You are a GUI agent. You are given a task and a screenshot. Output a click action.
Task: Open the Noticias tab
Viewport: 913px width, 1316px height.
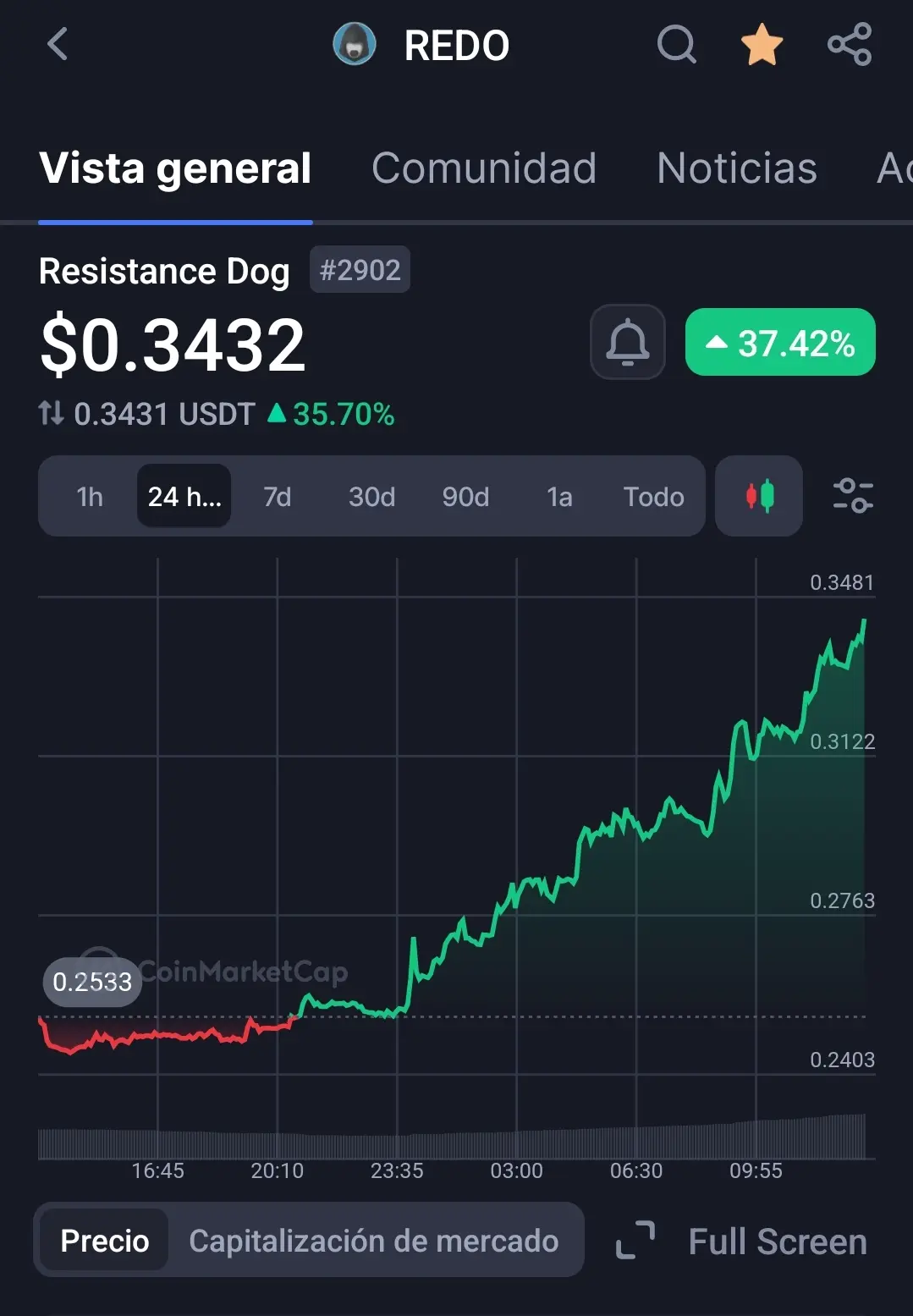coord(737,168)
